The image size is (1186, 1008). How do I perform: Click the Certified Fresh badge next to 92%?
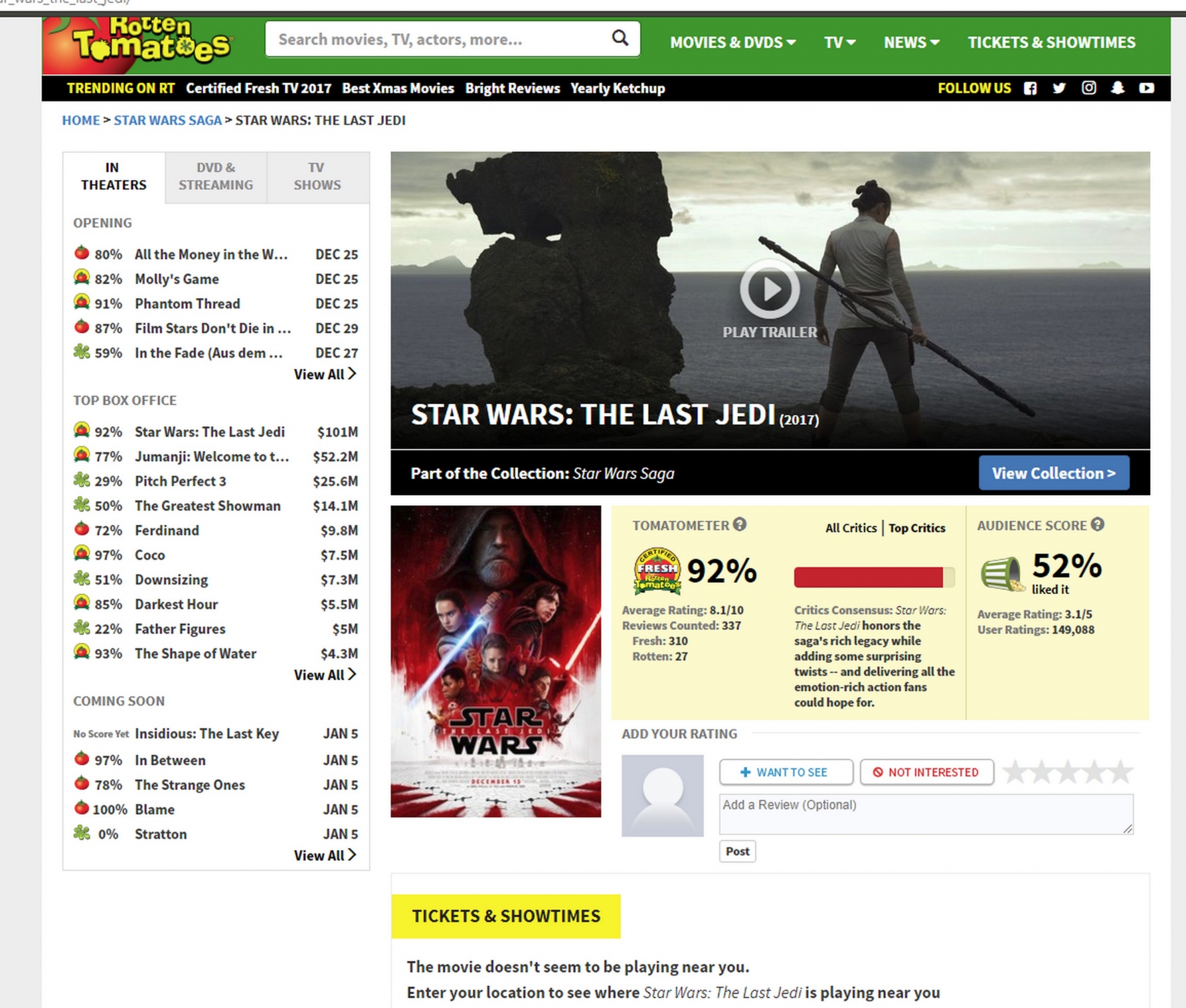pos(657,571)
